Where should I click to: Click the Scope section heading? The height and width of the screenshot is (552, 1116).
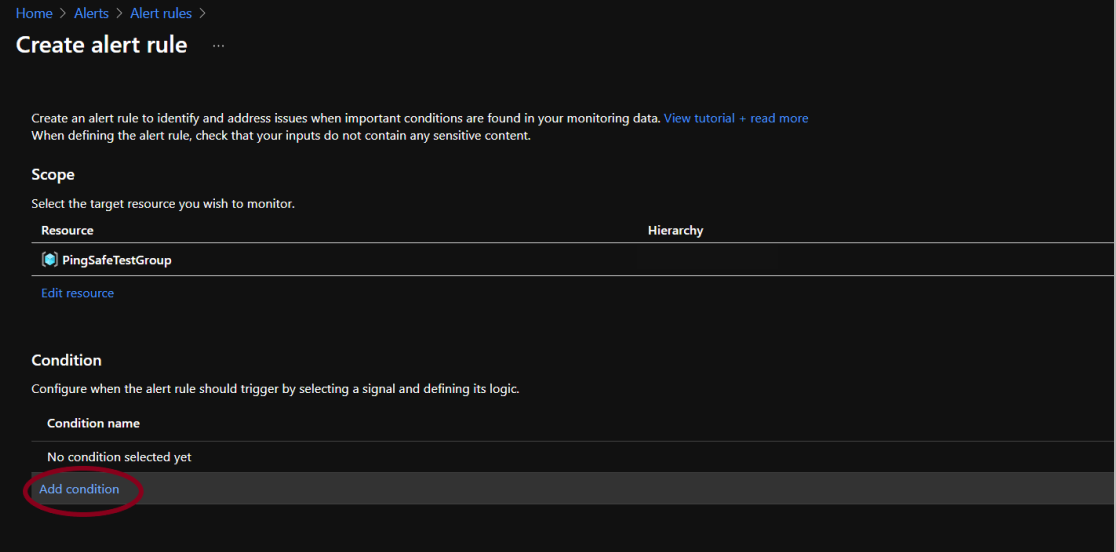coord(53,174)
